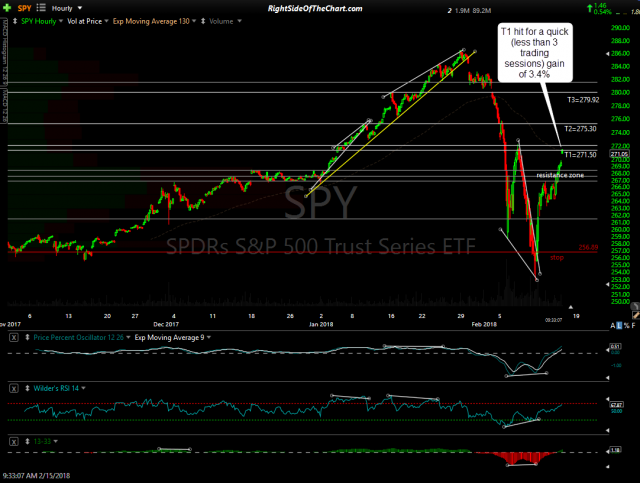Close the 13-33 indicator panel
Screen dimensions: 640x483
[x=14, y=441]
